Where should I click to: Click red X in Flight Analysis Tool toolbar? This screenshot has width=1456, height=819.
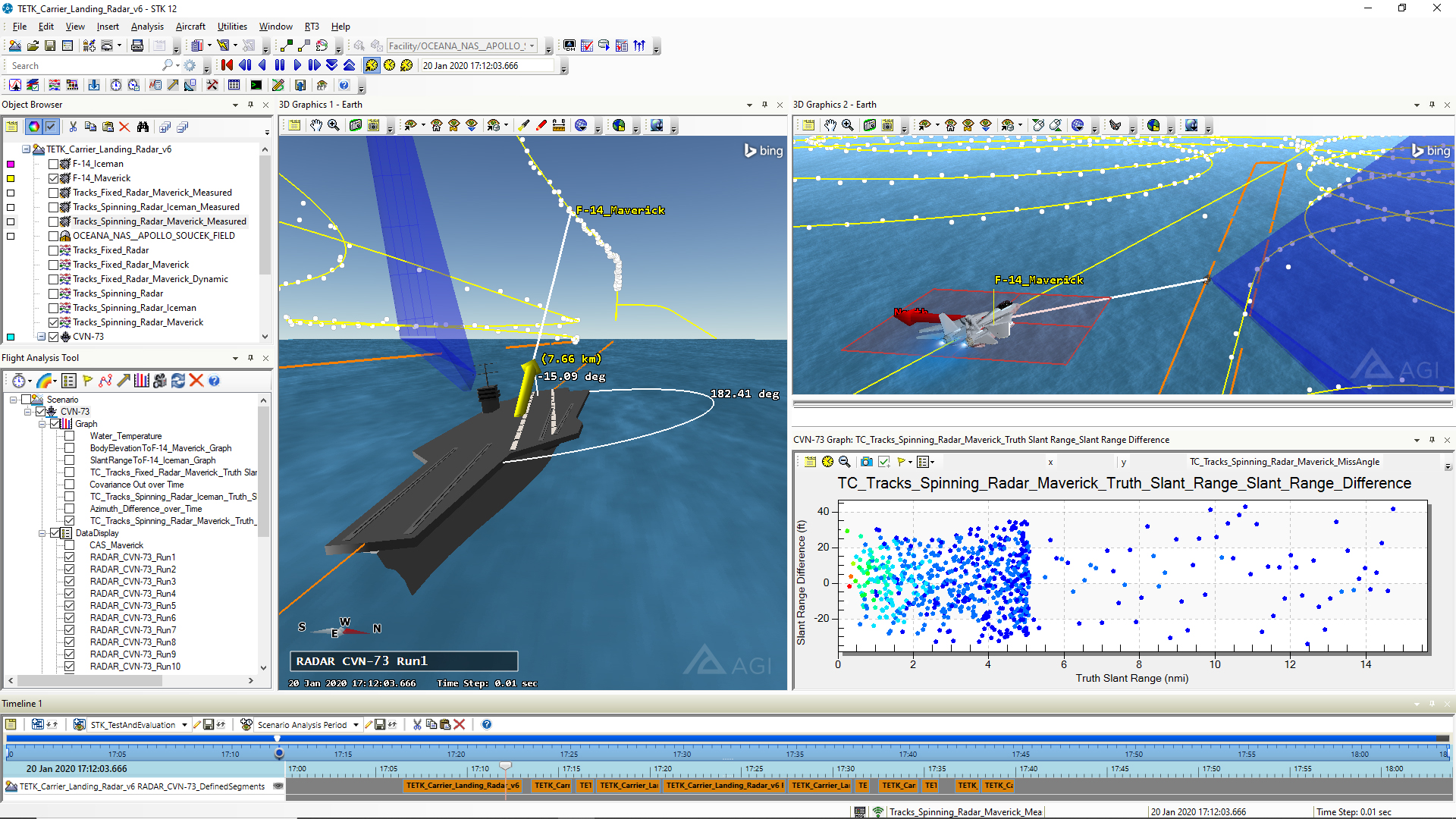pos(196,381)
